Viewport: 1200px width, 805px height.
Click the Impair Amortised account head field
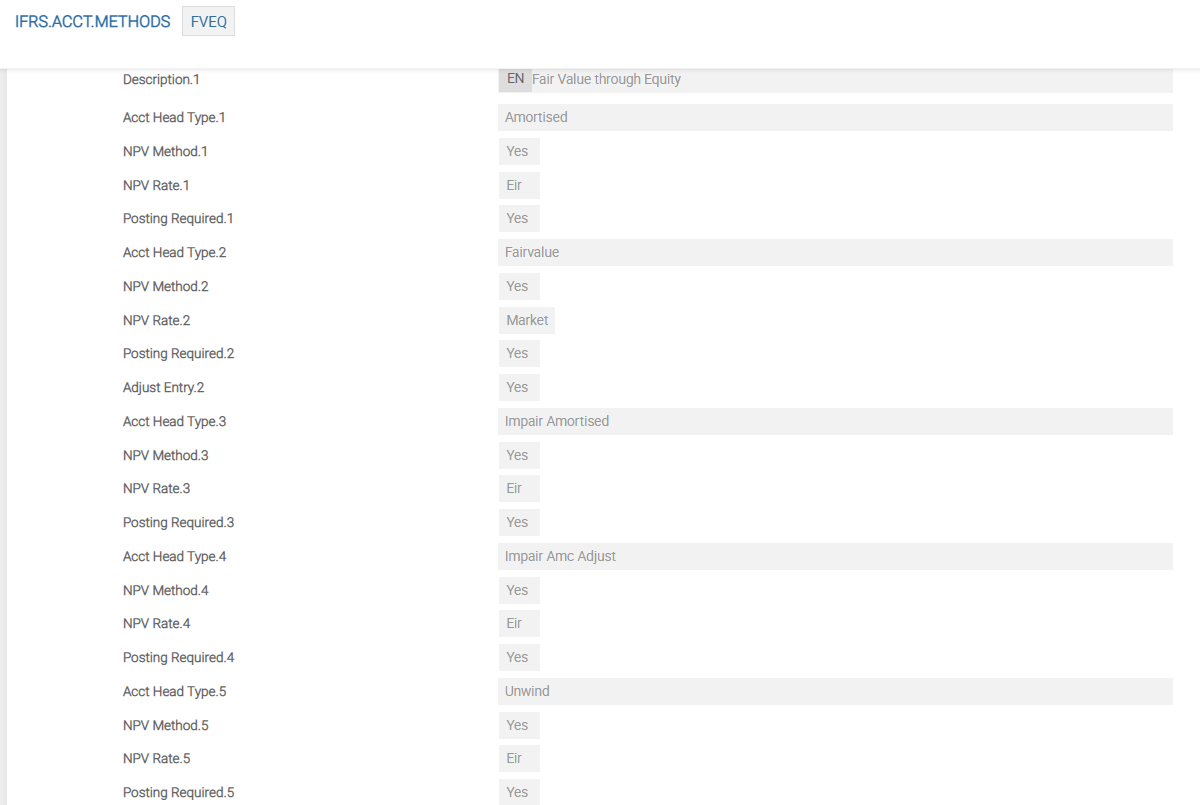pos(834,421)
